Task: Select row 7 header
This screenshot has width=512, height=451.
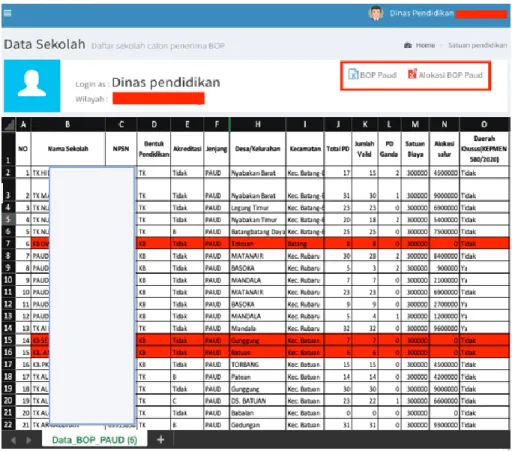Action: coord(8,244)
